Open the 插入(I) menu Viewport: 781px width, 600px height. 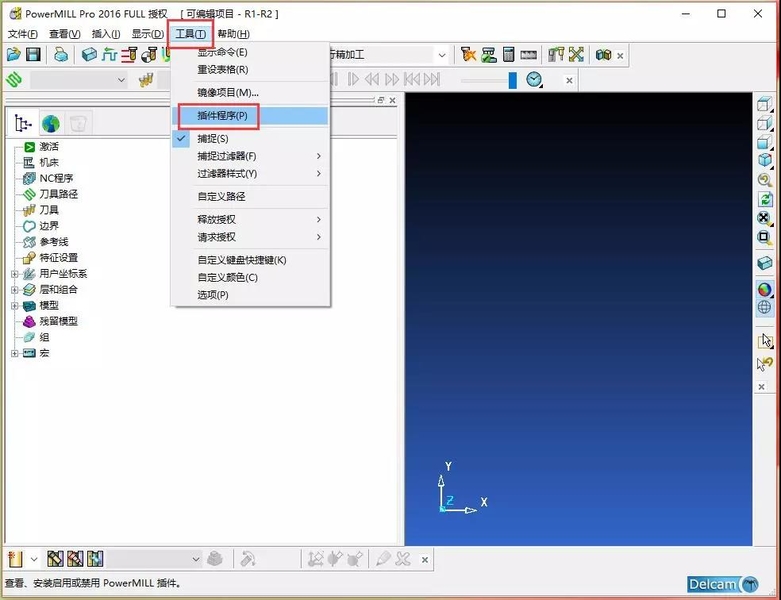[106, 34]
